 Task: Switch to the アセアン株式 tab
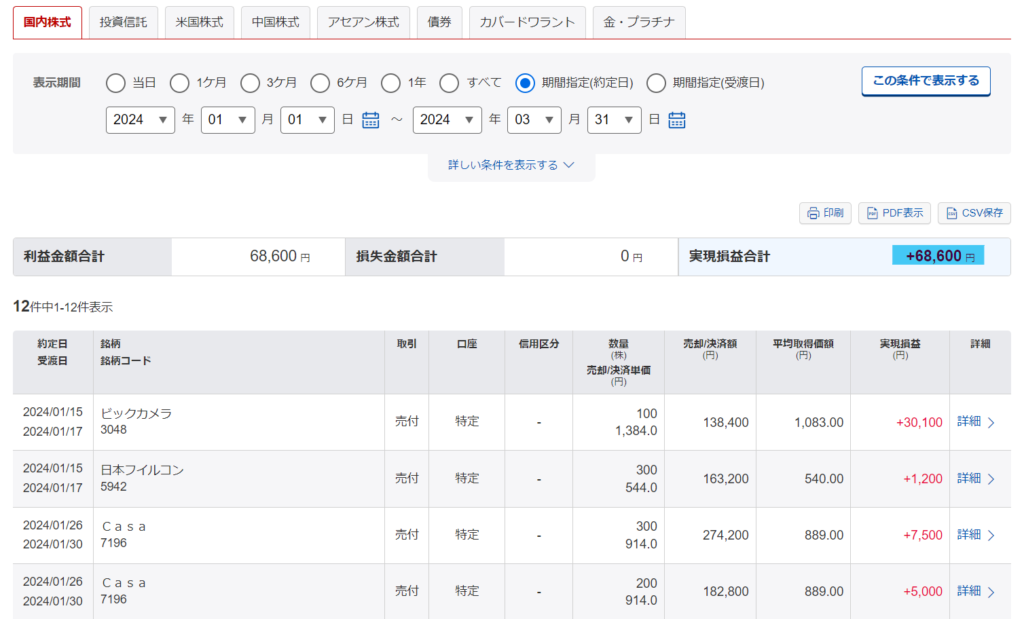click(364, 22)
